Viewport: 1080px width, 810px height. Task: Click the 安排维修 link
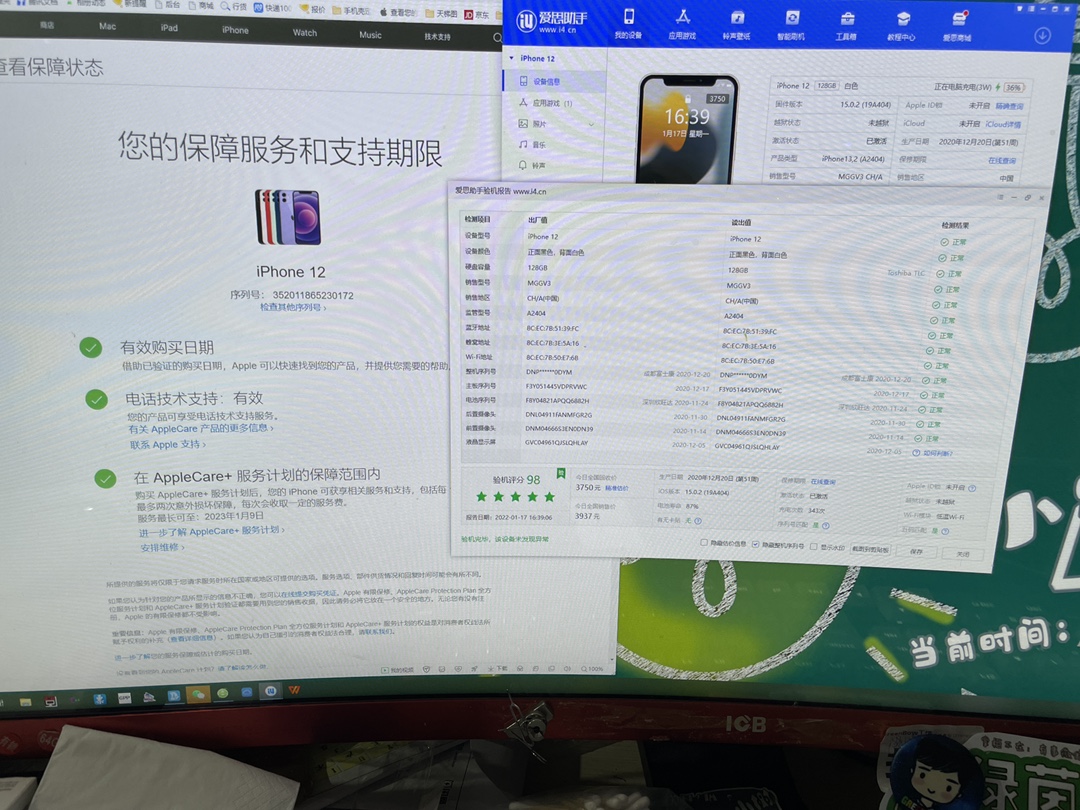(162, 548)
